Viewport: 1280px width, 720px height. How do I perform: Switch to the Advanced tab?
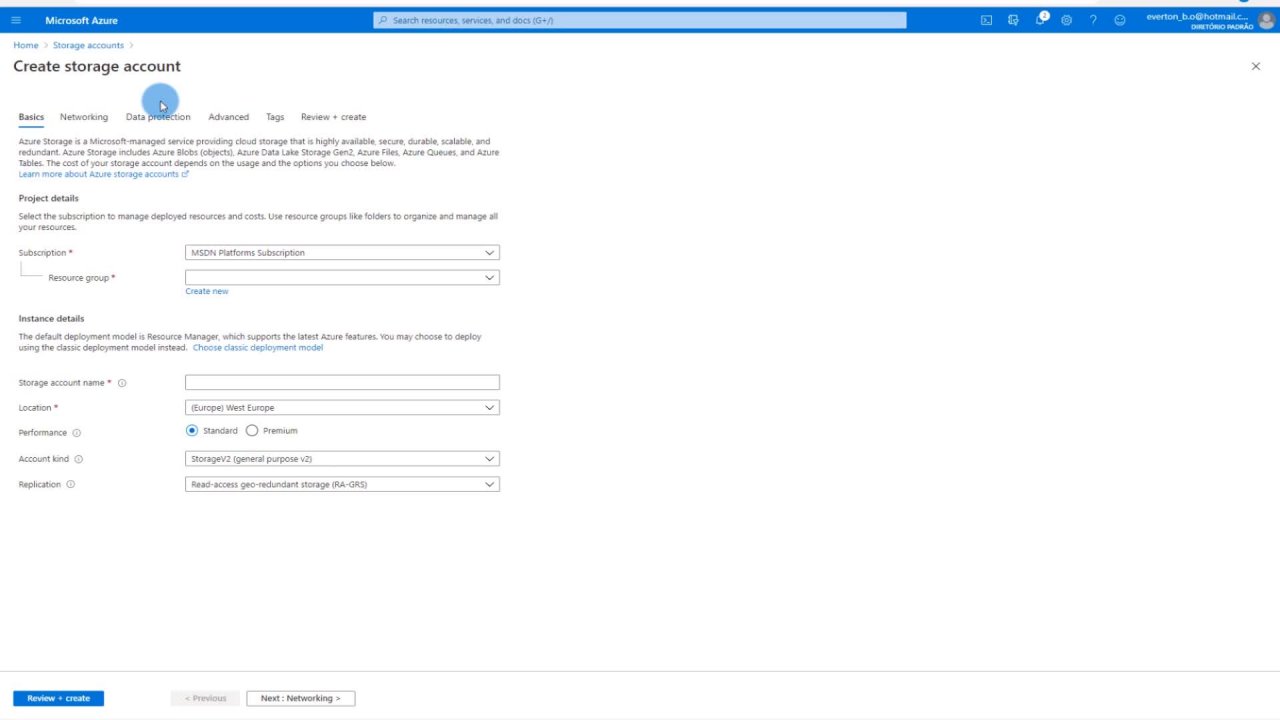(x=228, y=117)
